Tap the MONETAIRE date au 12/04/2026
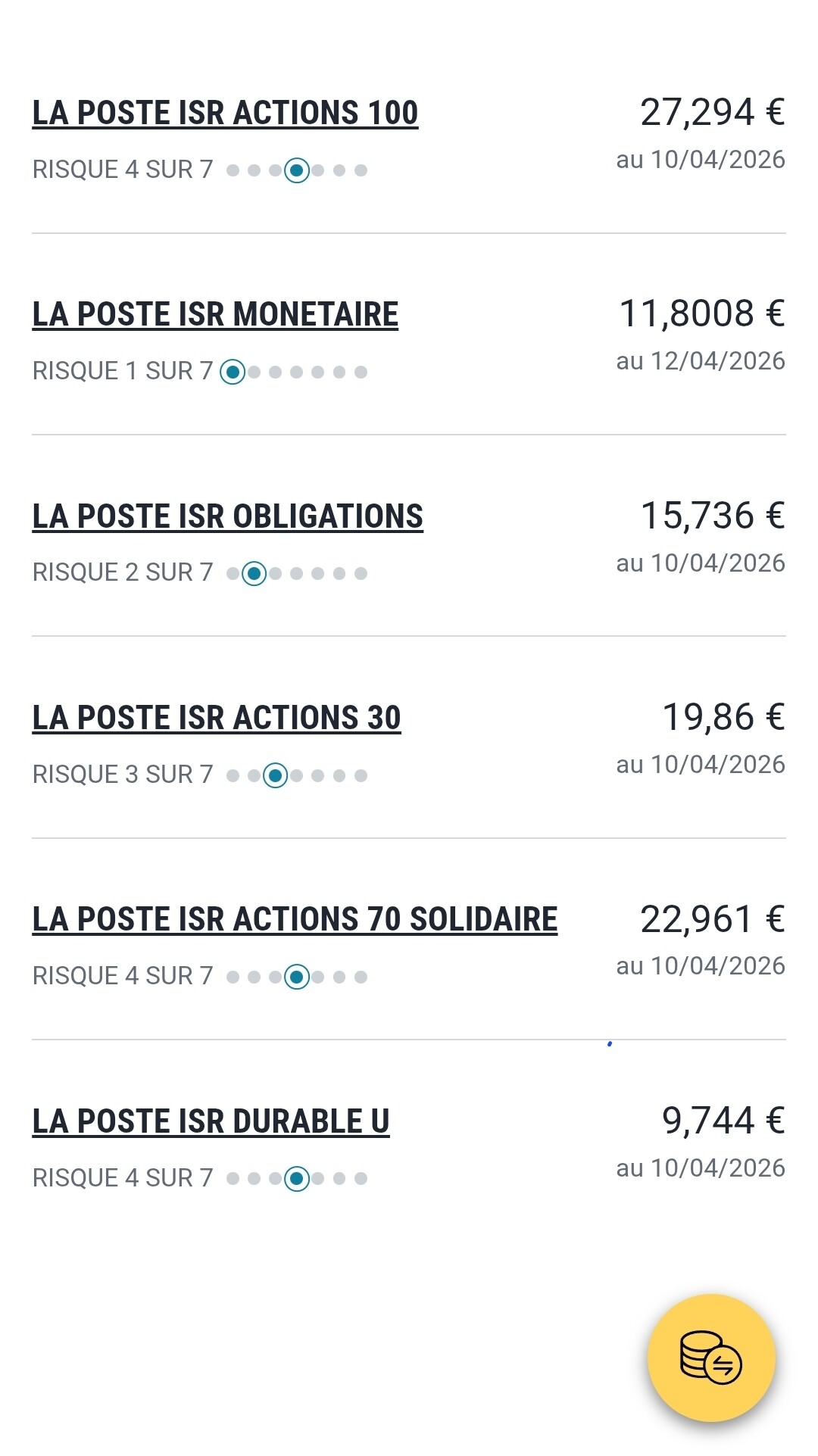 point(701,361)
